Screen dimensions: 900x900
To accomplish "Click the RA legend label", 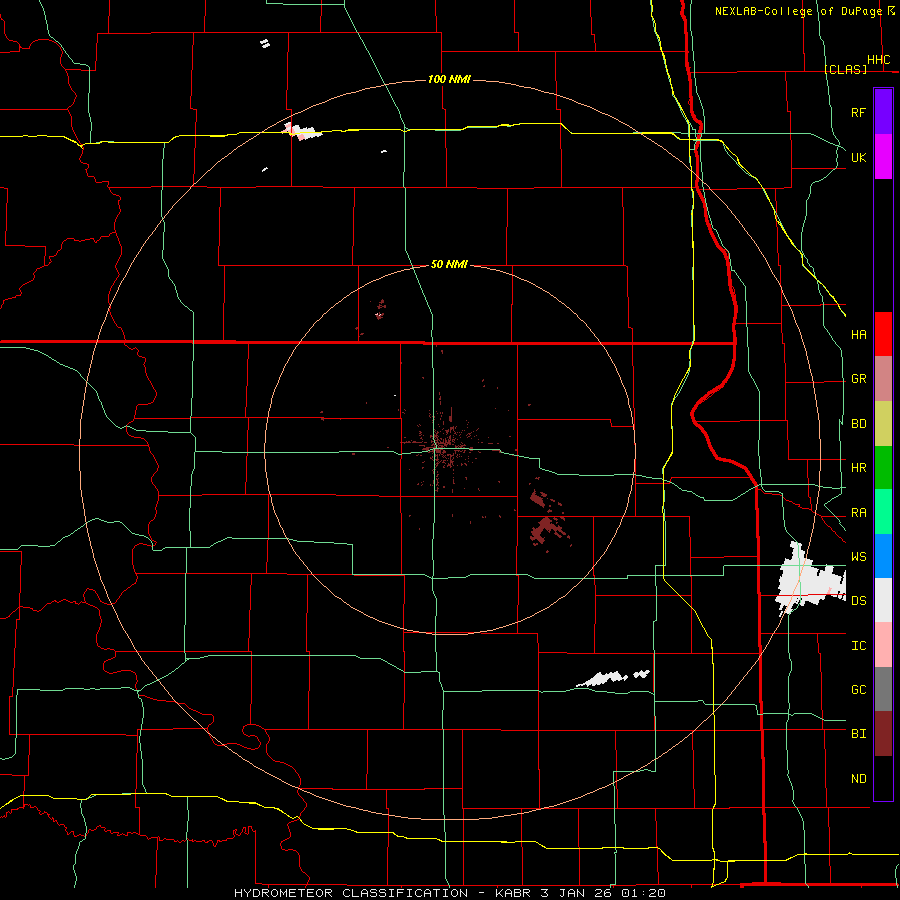I will click(x=859, y=513).
